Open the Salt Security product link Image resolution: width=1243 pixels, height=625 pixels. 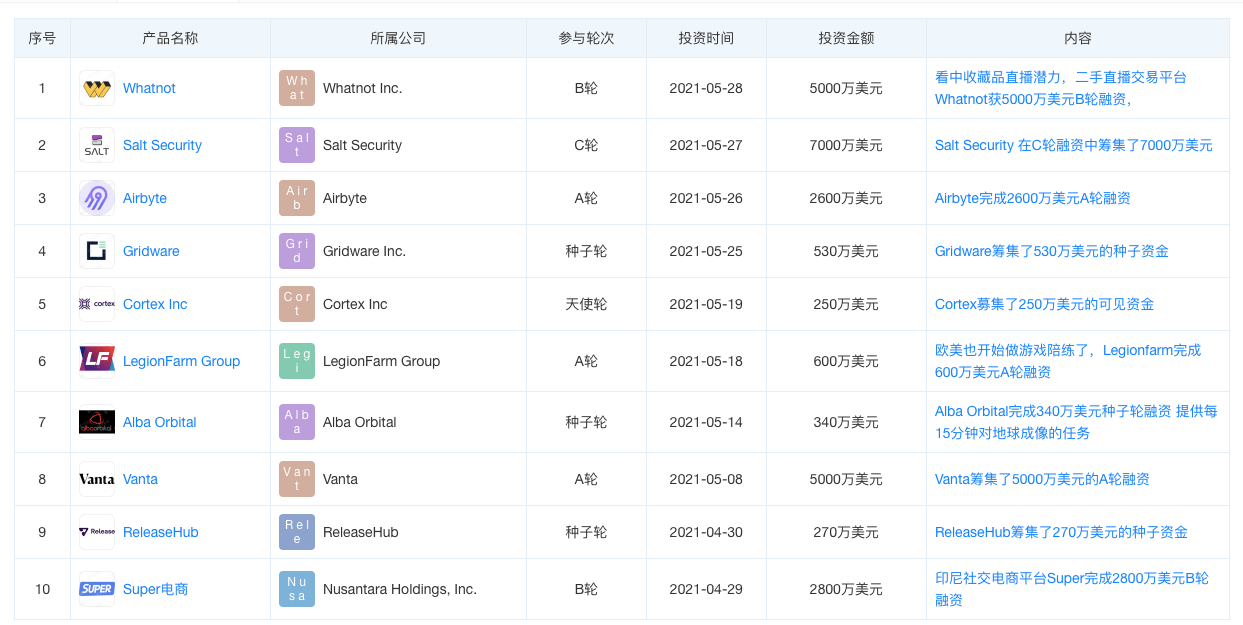point(162,145)
